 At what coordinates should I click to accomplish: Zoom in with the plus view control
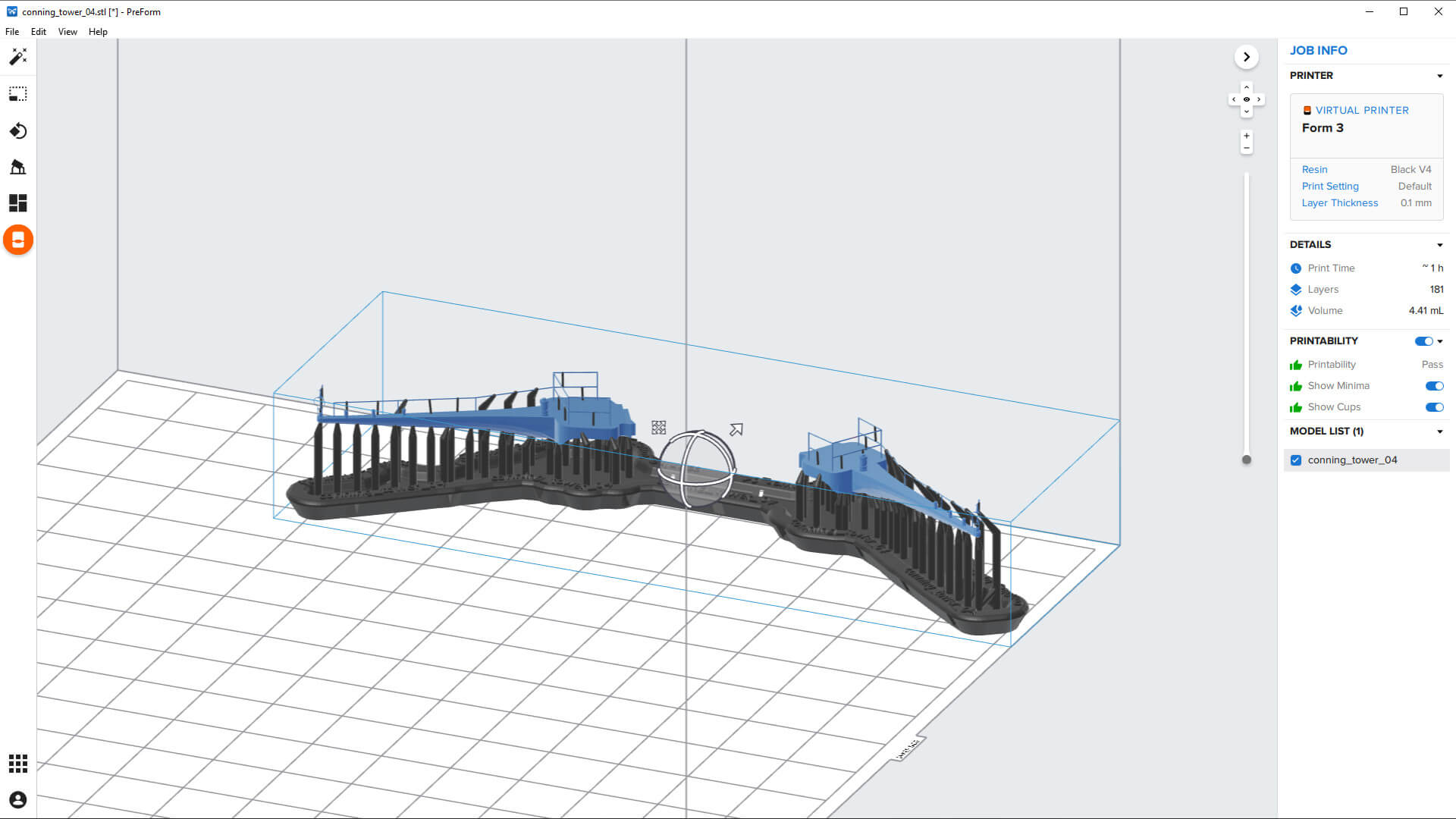pyautogui.click(x=1246, y=136)
